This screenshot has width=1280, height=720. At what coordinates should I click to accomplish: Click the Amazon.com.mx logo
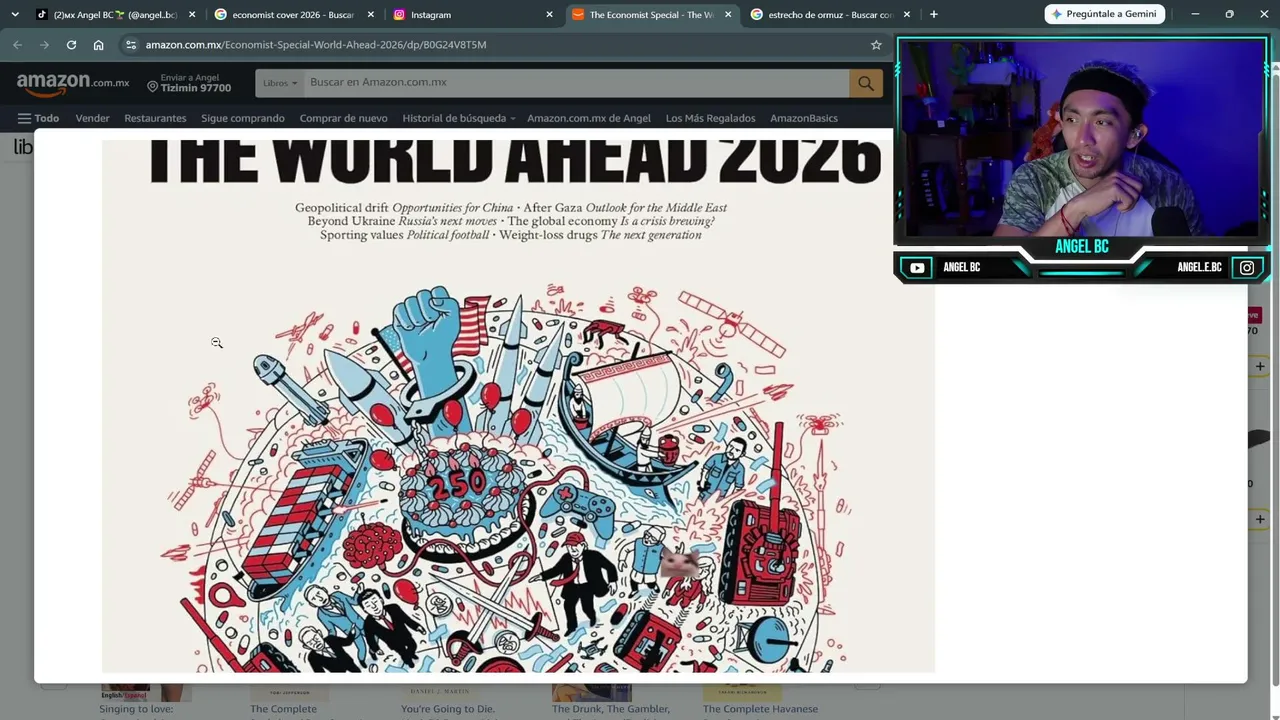point(73,85)
